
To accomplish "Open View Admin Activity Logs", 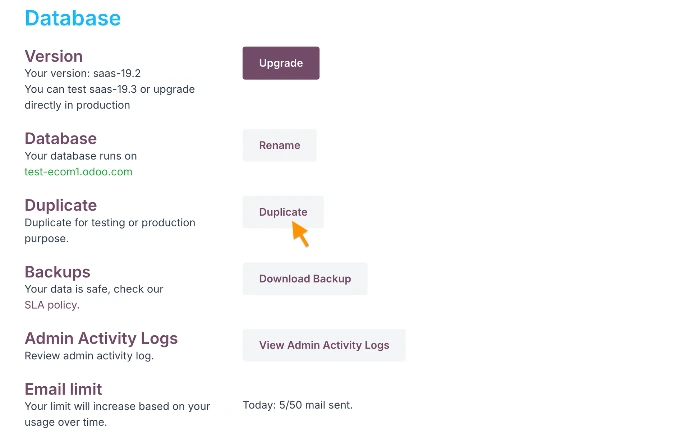I will pyautogui.click(x=324, y=345).
